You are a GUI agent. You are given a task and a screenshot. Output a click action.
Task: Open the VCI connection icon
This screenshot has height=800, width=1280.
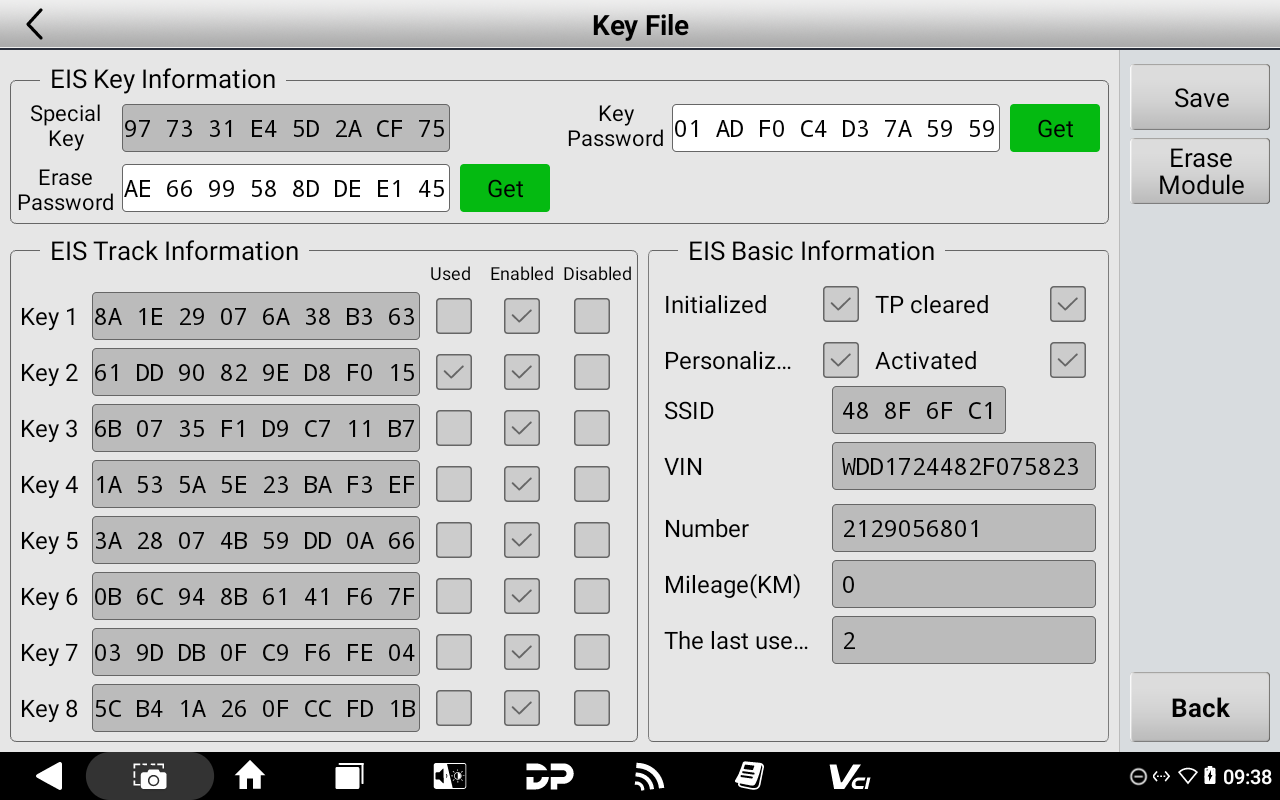tap(849, 776)
